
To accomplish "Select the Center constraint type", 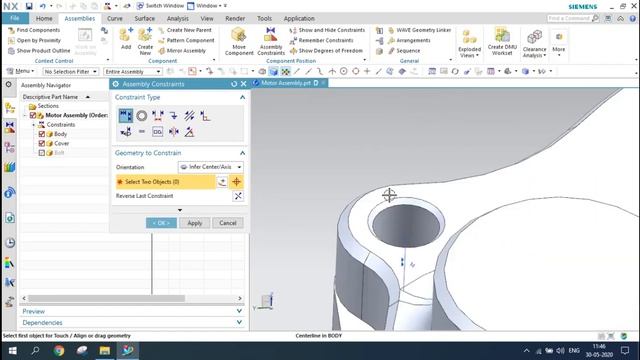I will [x=173, y=131].
